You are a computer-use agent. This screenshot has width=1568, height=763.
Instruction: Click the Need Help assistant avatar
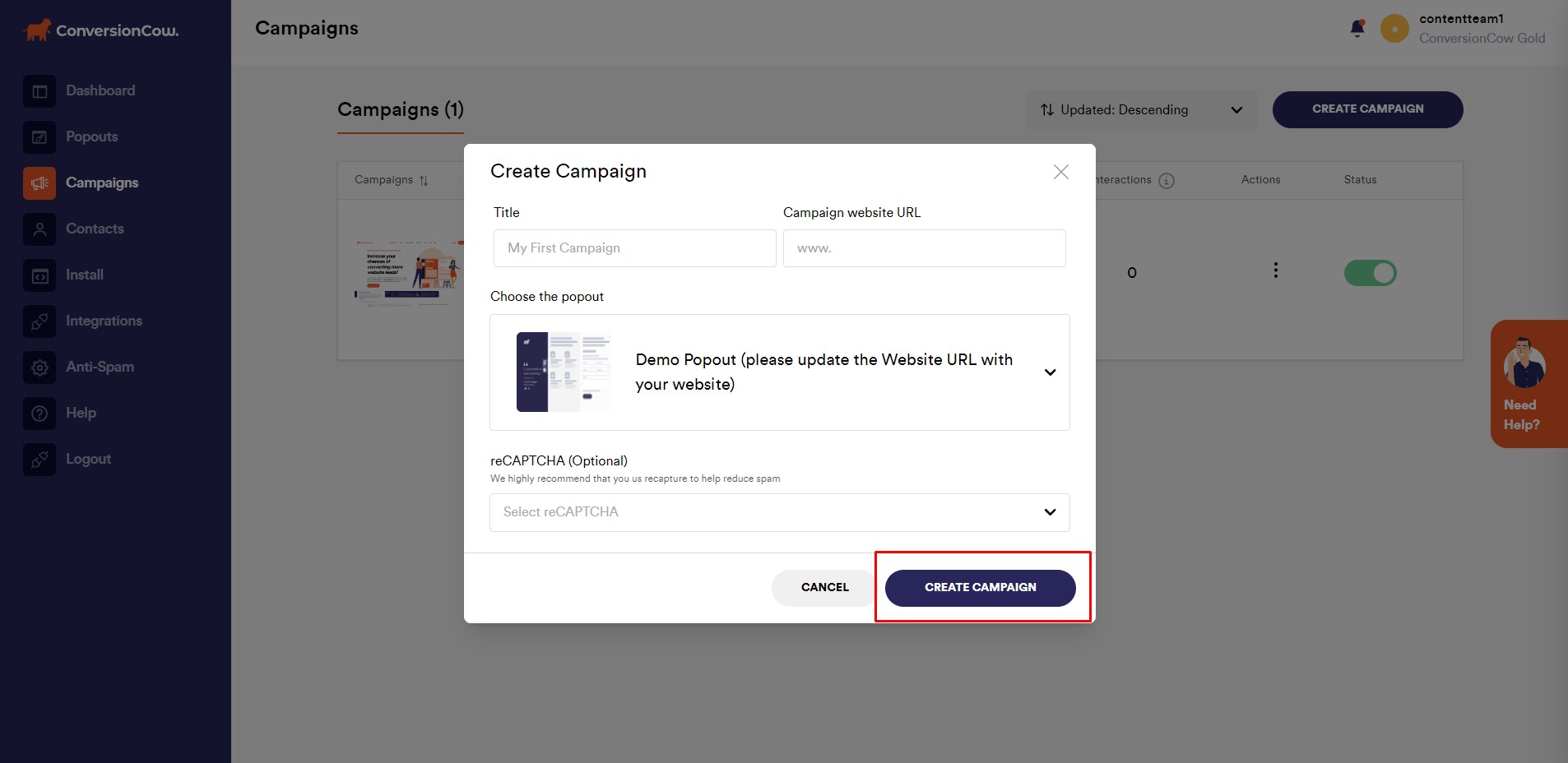click(1524, 363)
